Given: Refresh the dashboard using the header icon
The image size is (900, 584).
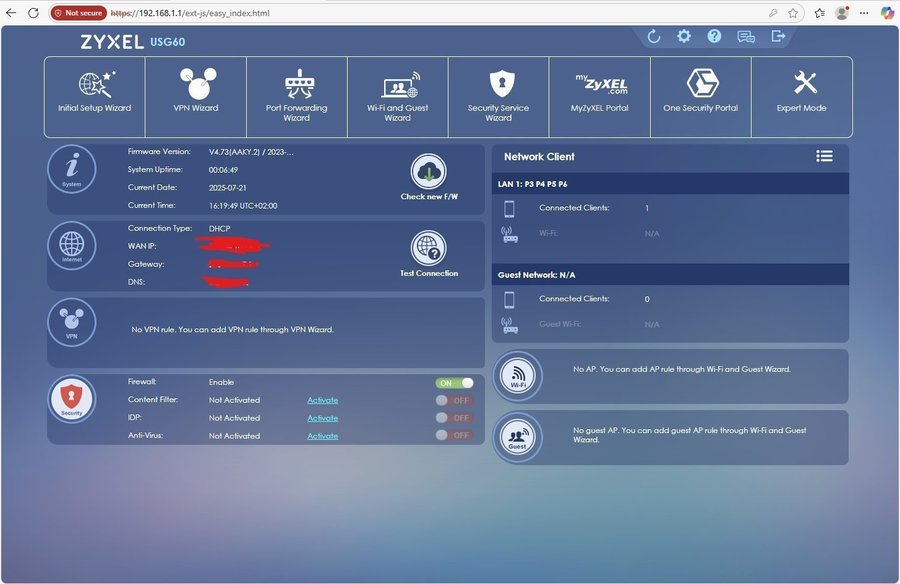Looking at the screenshot, I should pyautogui.click(x=653, y=36).
